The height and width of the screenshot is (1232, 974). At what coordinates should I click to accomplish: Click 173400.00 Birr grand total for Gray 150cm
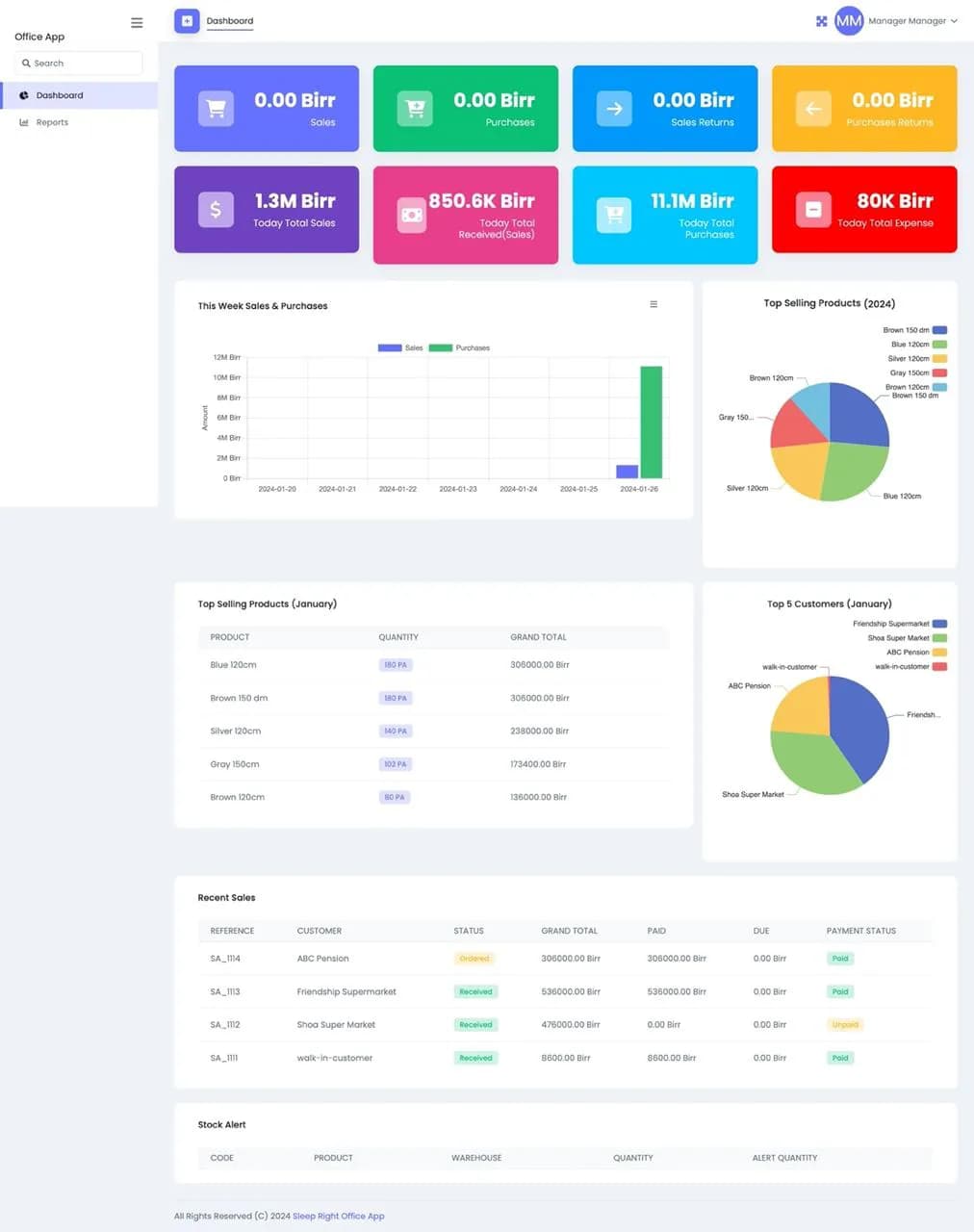(538, 764)
